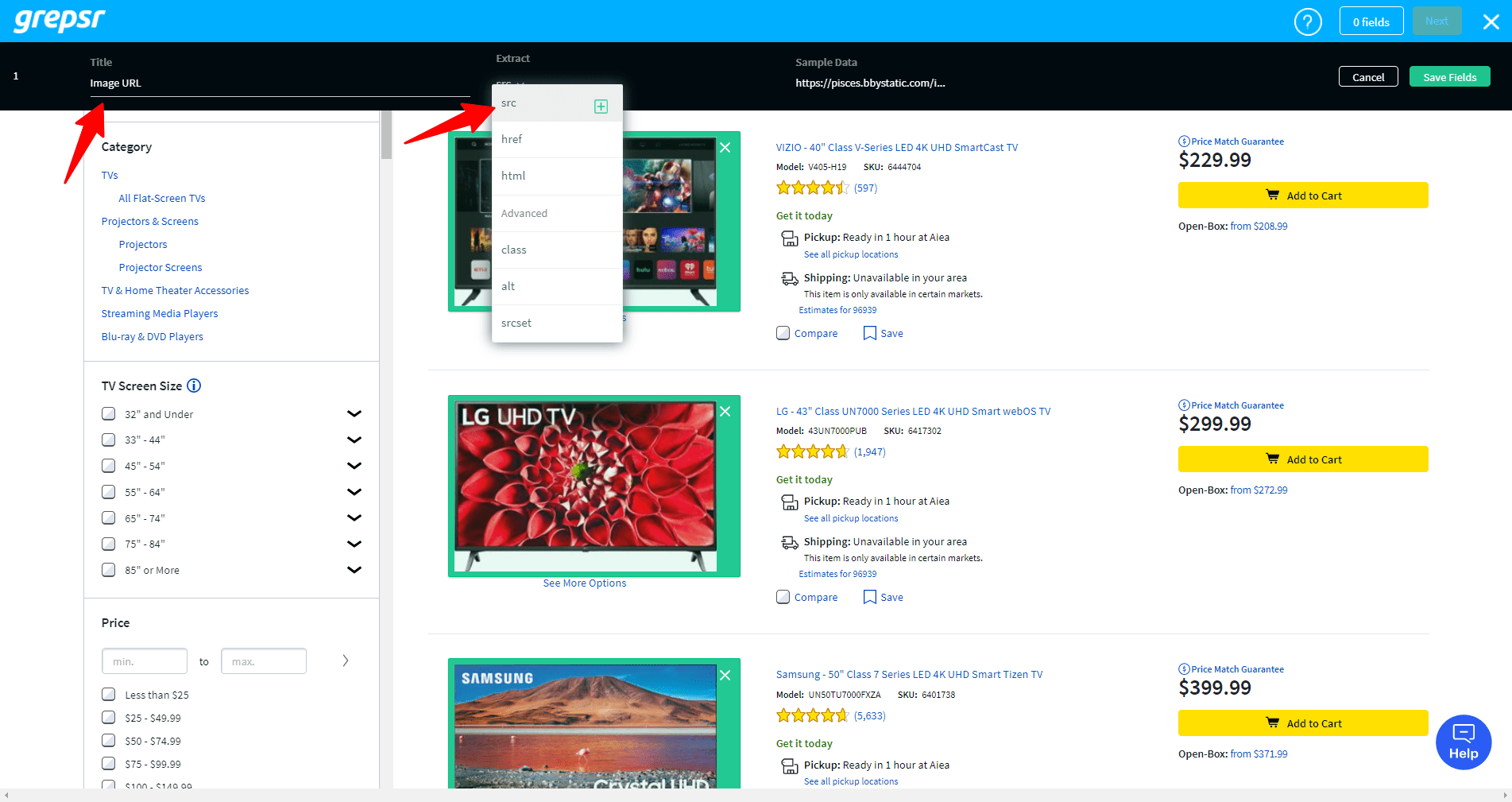Choose class in the Extract dropdown
The image size is (1512, 802).
point(557,250)
